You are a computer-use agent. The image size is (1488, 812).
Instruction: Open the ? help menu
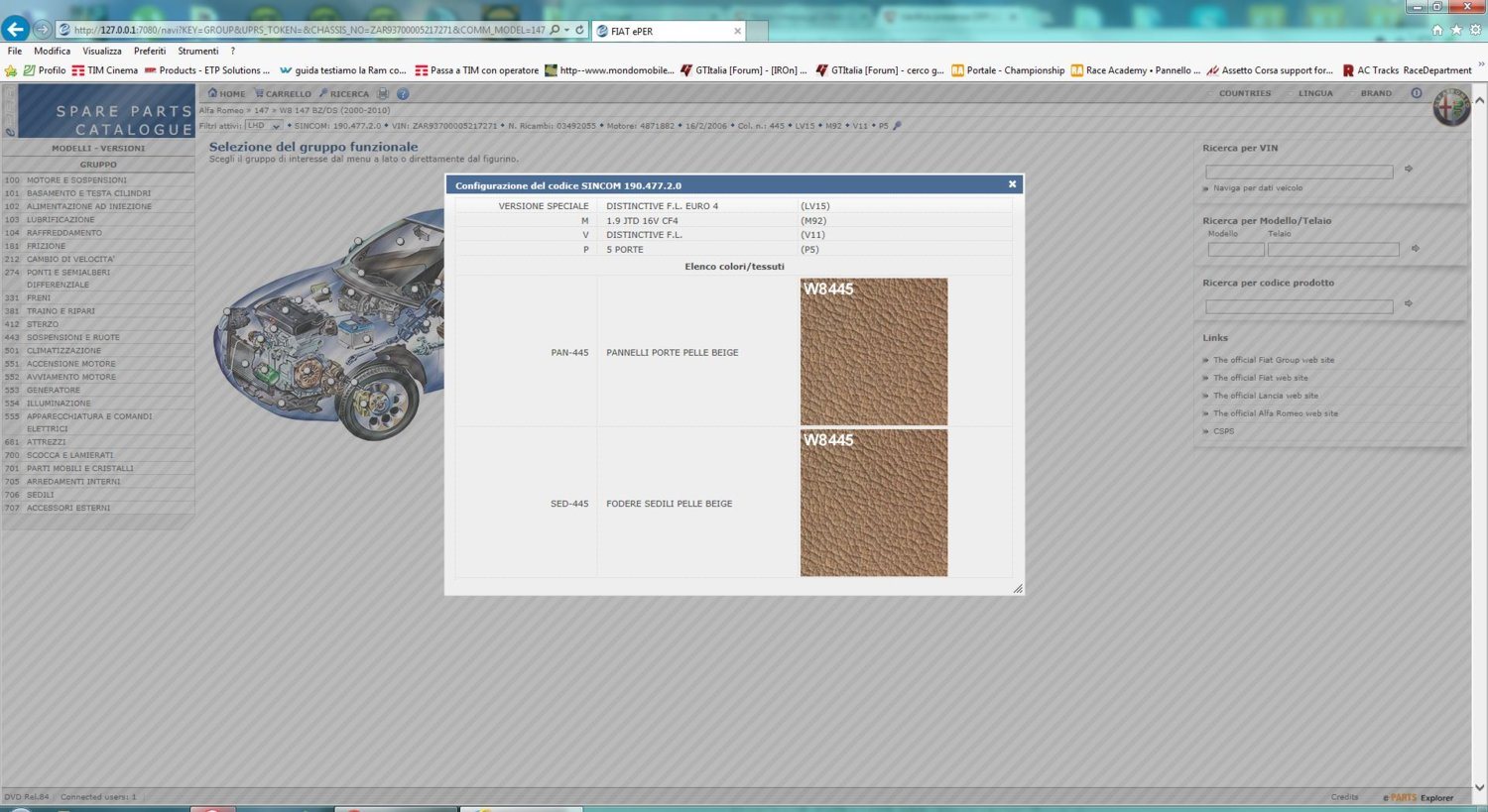point(233,51)
